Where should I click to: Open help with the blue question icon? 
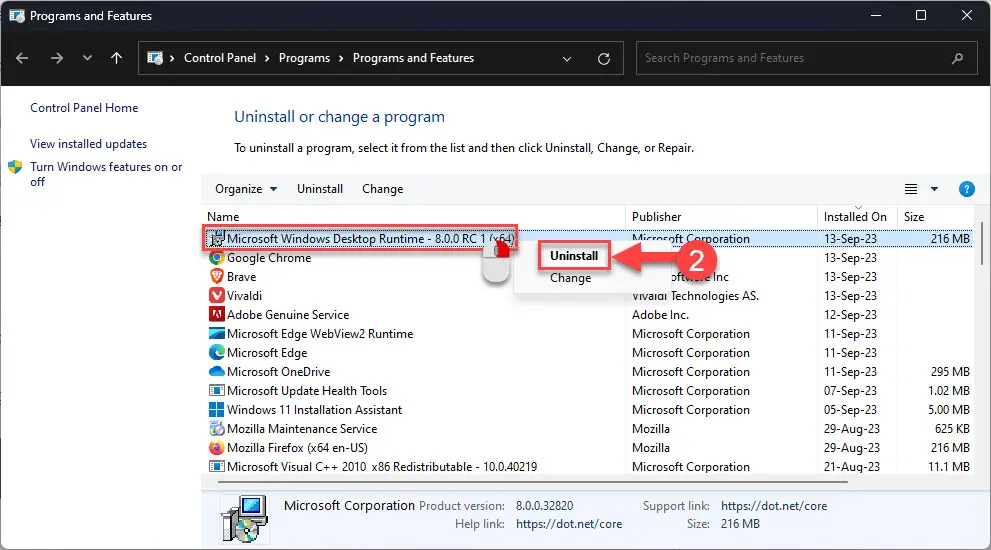click(x=966, y=189)
